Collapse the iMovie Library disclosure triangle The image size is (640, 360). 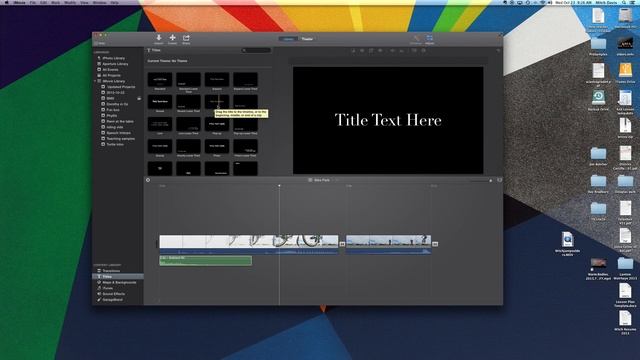coord(95,81)
